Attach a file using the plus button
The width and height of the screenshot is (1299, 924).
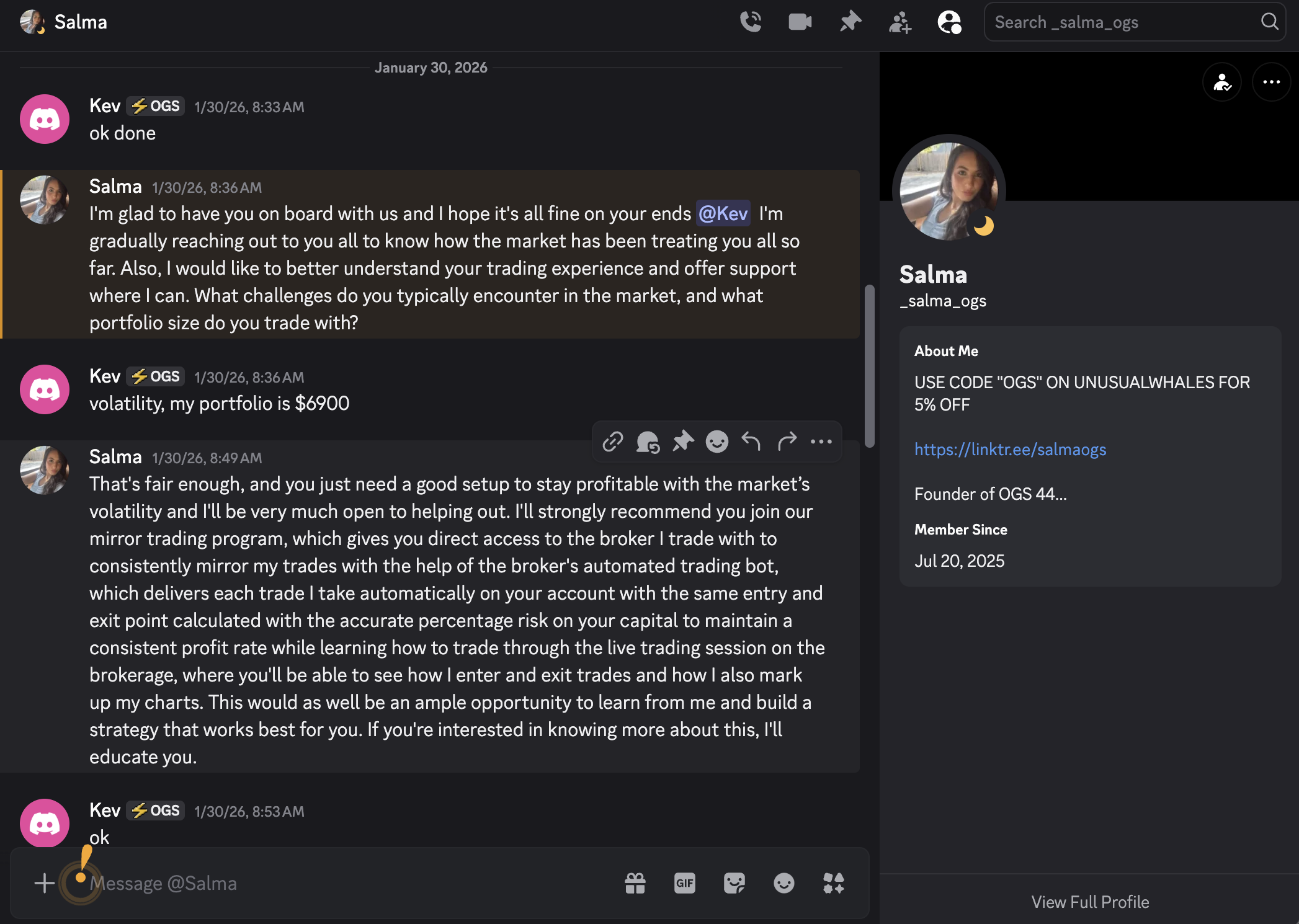click(44, 883)
